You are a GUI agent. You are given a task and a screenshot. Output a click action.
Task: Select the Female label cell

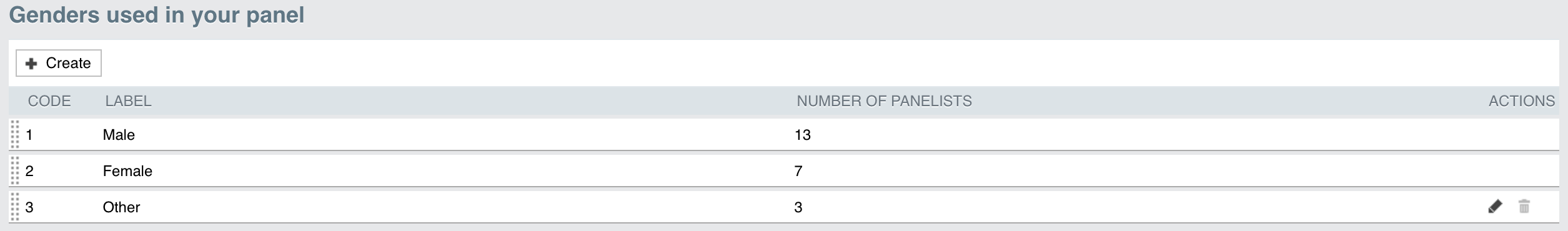coord(127,171)
